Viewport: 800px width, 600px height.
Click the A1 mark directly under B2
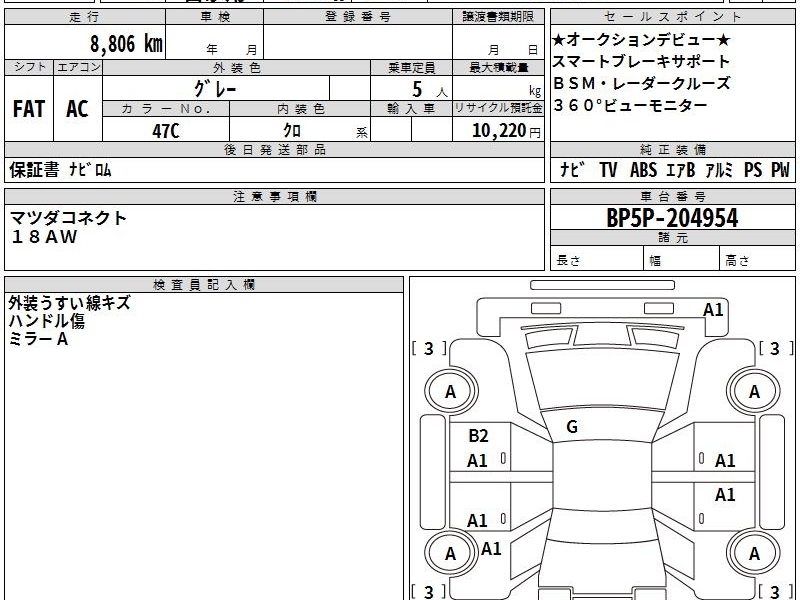point(477,461)
